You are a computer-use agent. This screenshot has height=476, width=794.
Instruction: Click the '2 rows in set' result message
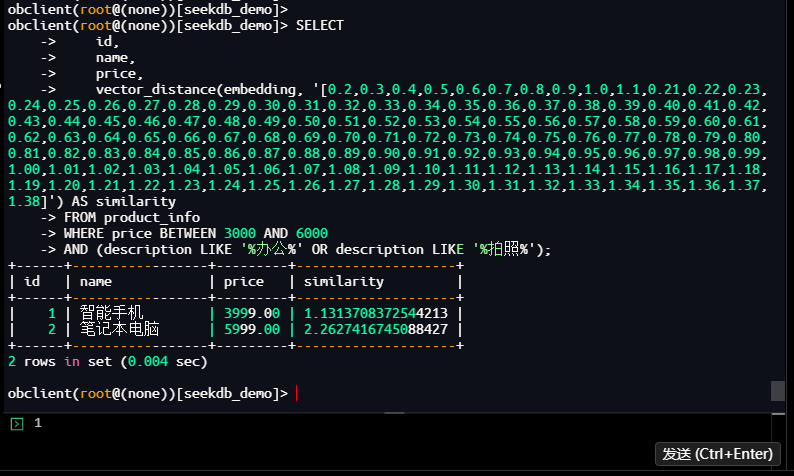108,361
